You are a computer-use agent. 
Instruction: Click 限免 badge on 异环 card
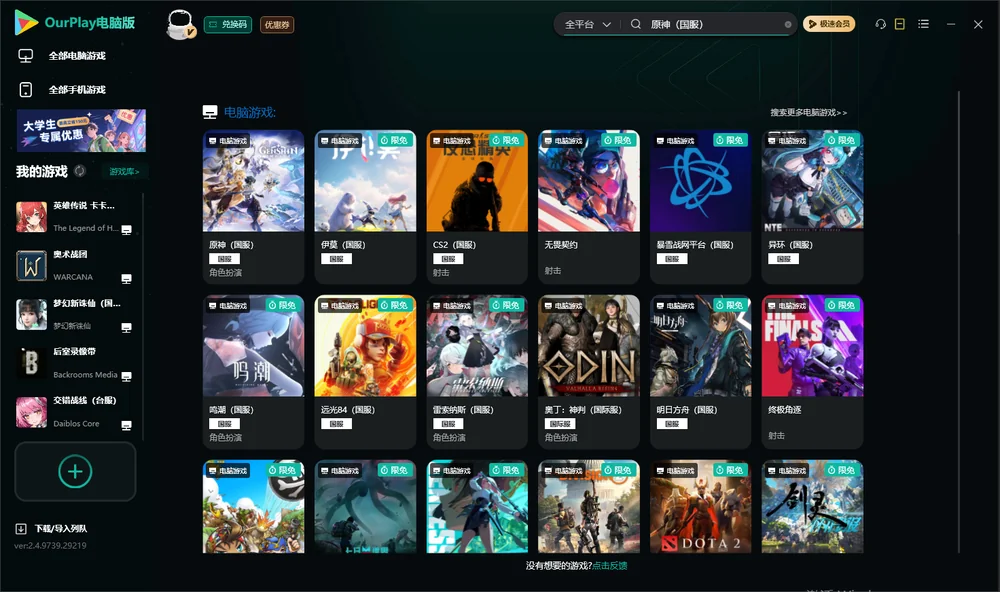pyautogui.click(x=842, y=140)
